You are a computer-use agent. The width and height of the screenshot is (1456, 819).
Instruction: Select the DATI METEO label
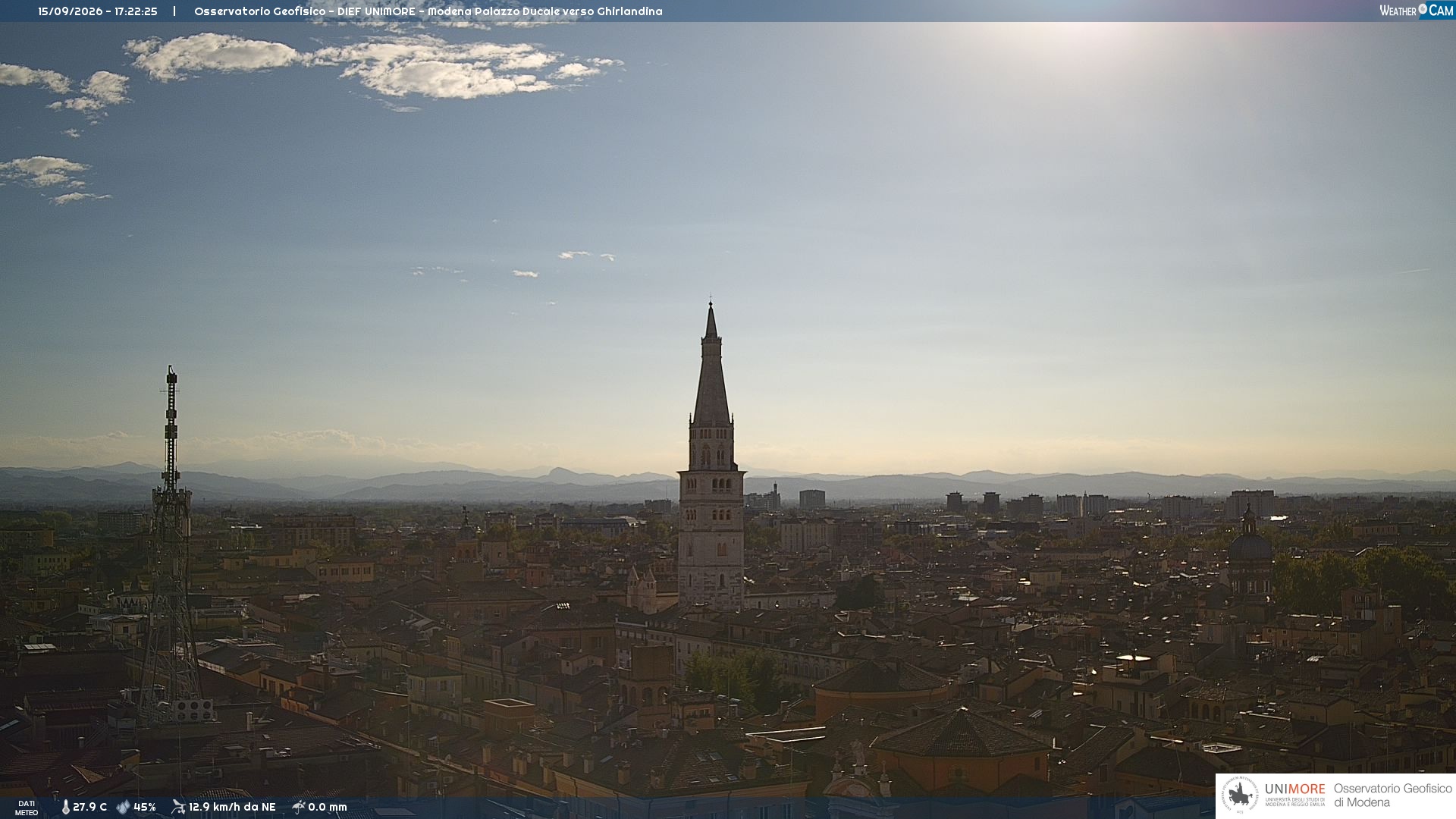click(x=27, y=808)
